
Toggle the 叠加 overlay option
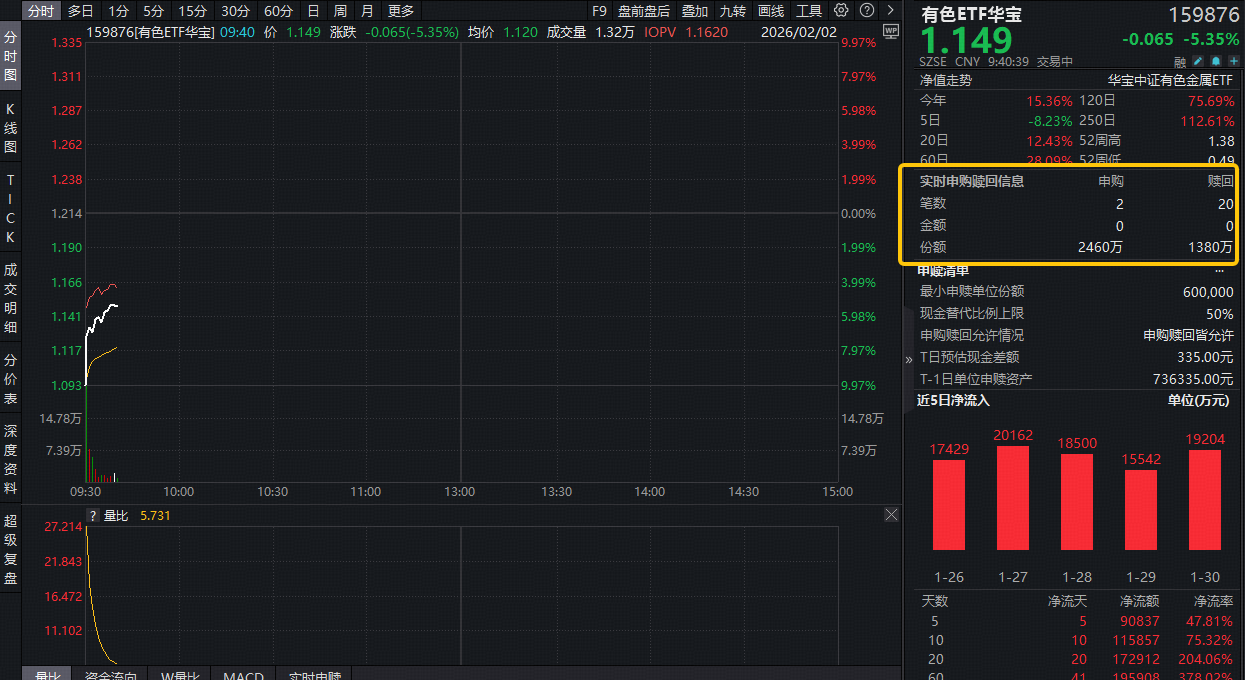point(695,11)
